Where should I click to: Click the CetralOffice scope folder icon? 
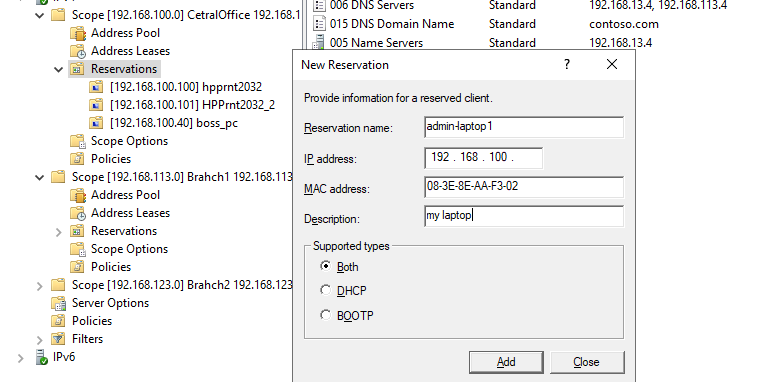pyautogui.click(x=58, y=15)
